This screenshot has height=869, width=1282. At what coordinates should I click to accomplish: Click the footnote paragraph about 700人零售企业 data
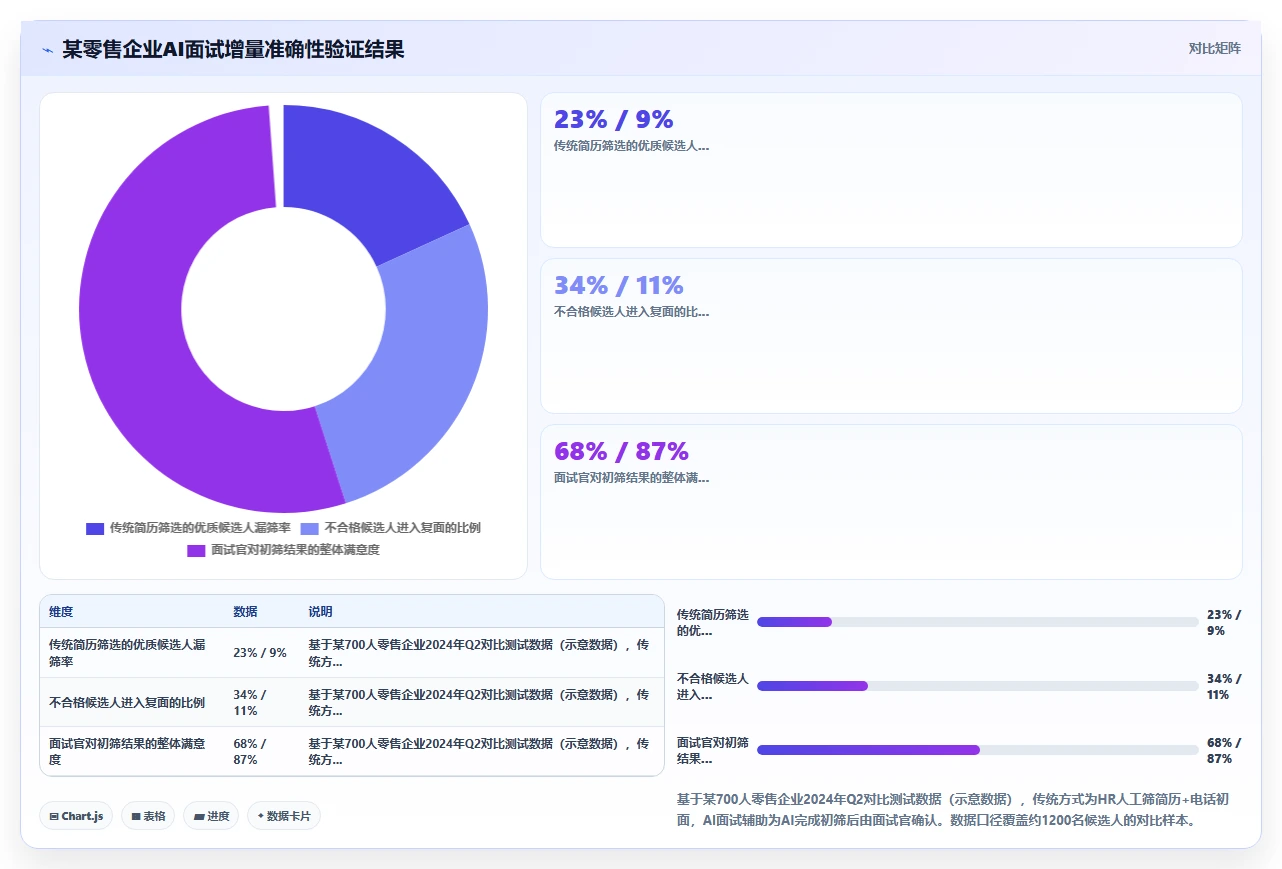pos(957,810)
